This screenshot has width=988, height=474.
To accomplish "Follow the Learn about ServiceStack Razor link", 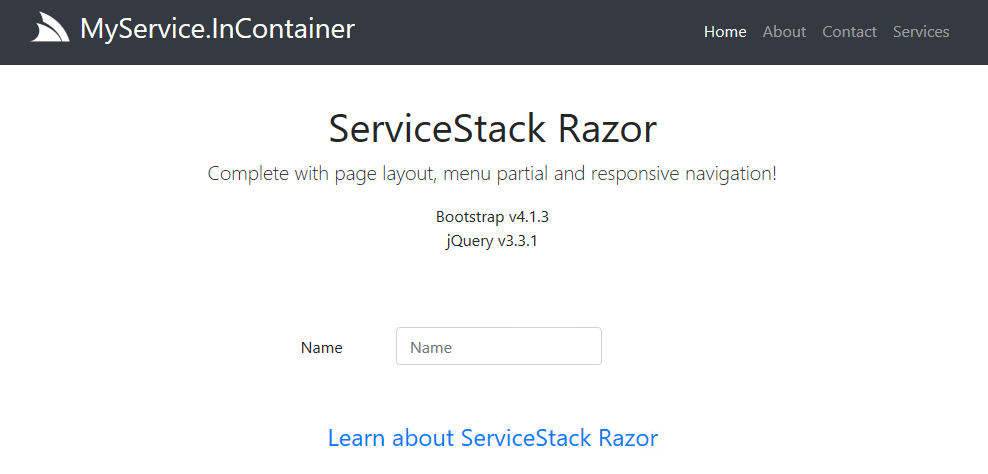I will click(x=493, y=437).
